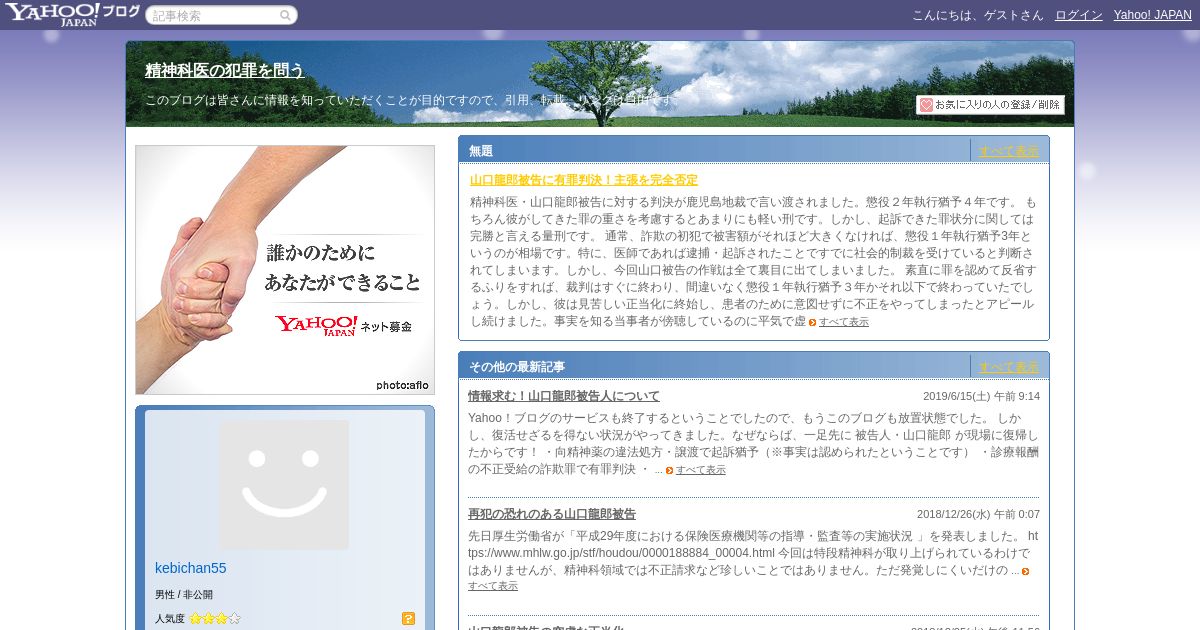Open article 情報求む！山口龍郎被告人について
This screenshot has height=630, width=1200.
[x=564, y=396]
